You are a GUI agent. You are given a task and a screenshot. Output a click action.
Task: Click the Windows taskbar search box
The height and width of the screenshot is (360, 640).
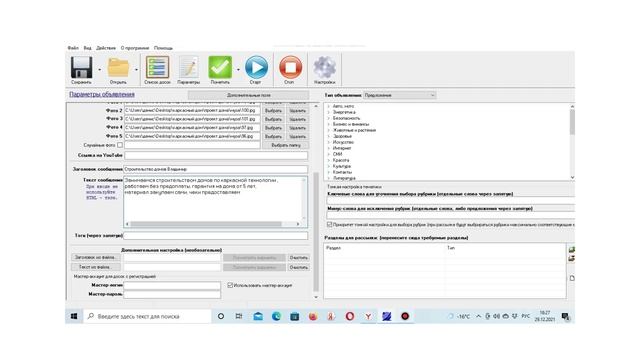(x=147, y=316)
